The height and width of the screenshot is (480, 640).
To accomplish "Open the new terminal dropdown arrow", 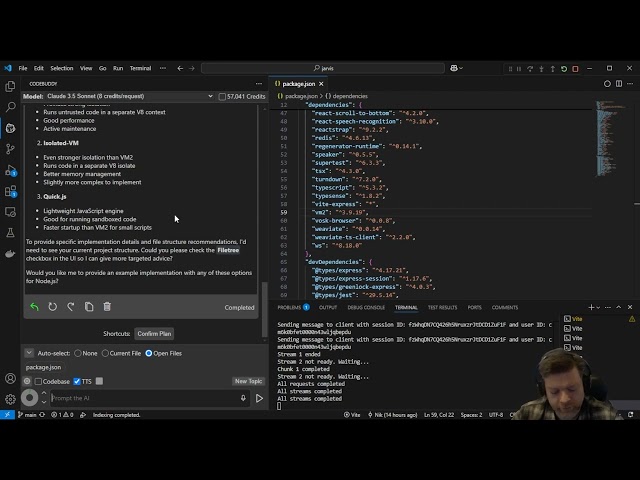I will [x=598, y=307].
